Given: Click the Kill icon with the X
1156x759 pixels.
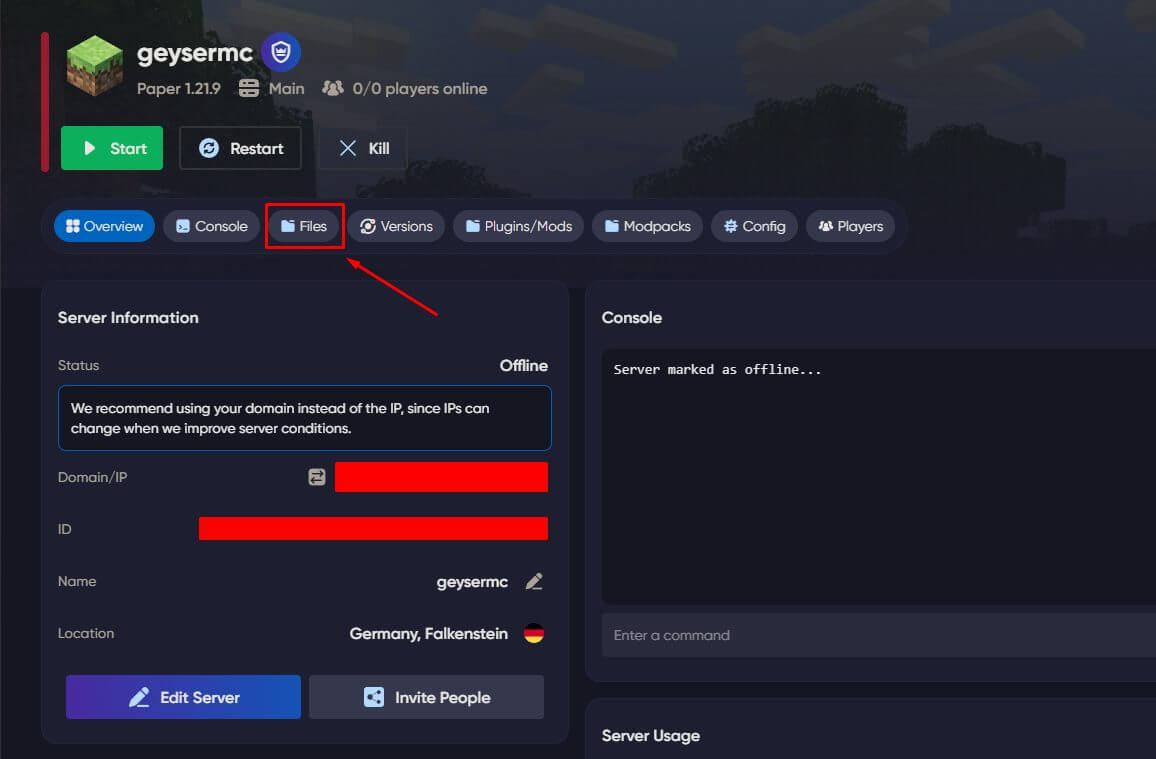Looking at the screenshot, I should point(347,148).
